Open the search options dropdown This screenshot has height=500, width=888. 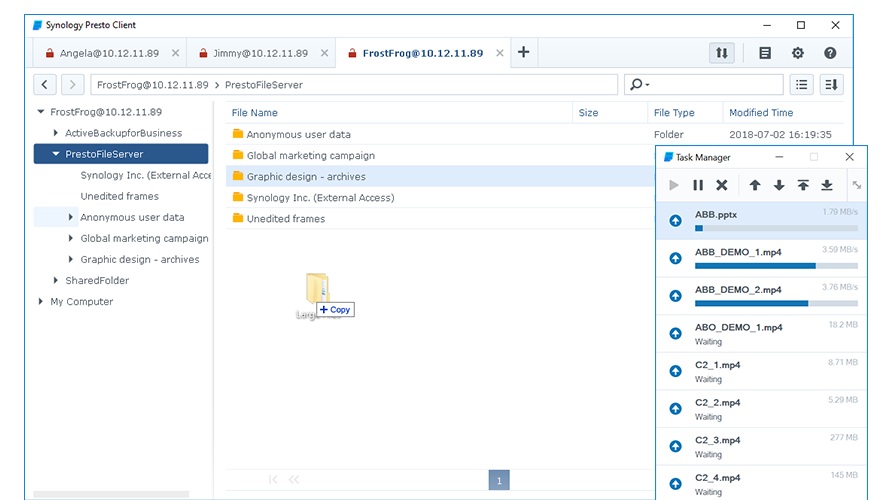tap(640, 85)
